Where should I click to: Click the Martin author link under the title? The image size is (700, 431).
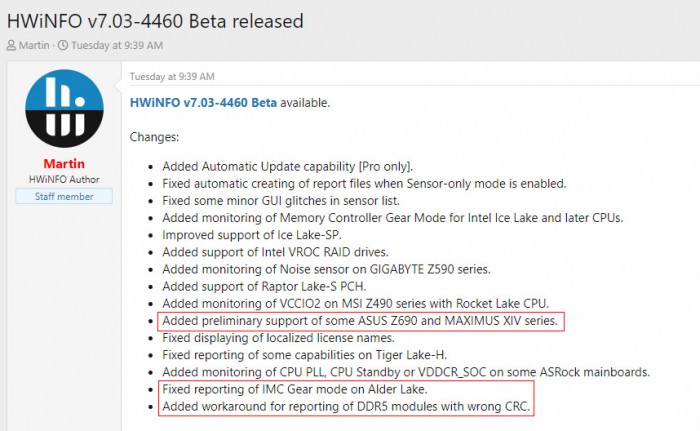[32, 45]
